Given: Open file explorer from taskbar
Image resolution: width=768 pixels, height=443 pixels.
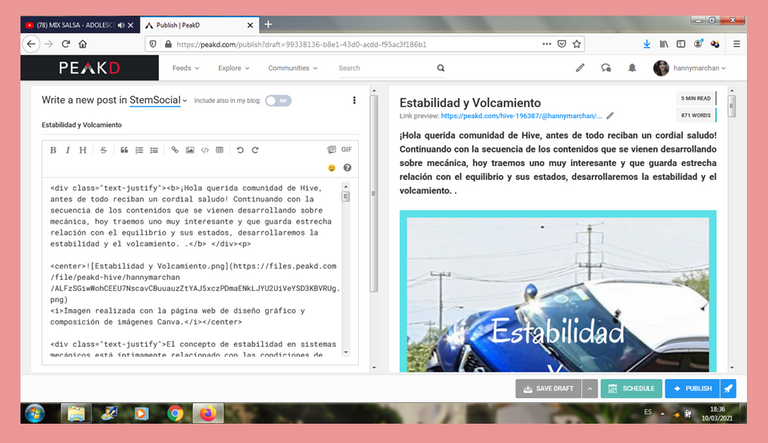Looking at the screenshot, I should 76,414.
